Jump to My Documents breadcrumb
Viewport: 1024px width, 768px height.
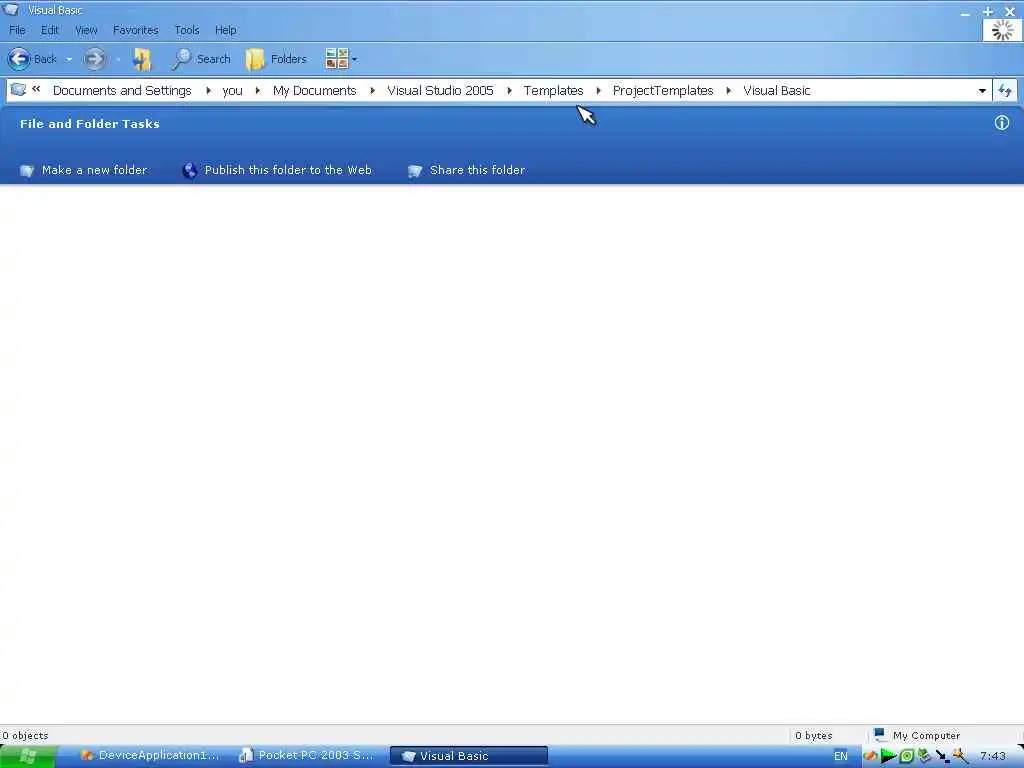(x=315, y=91)
